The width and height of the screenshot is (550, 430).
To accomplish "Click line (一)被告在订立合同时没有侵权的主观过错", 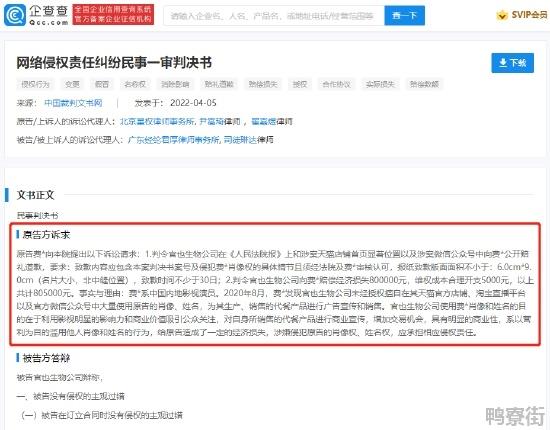I will [x=102, y=415].
